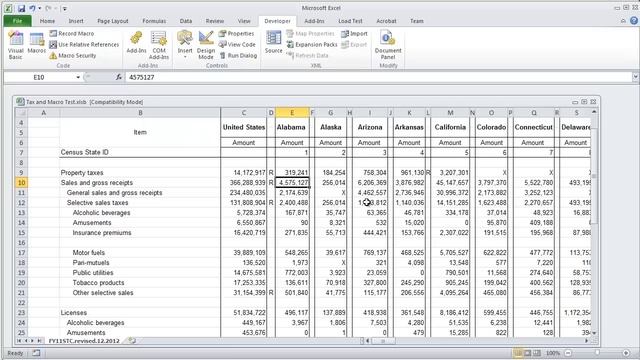Open the Name Box dropdown arrow
This screenshot has width=640, height=360.
pos(78,77)
